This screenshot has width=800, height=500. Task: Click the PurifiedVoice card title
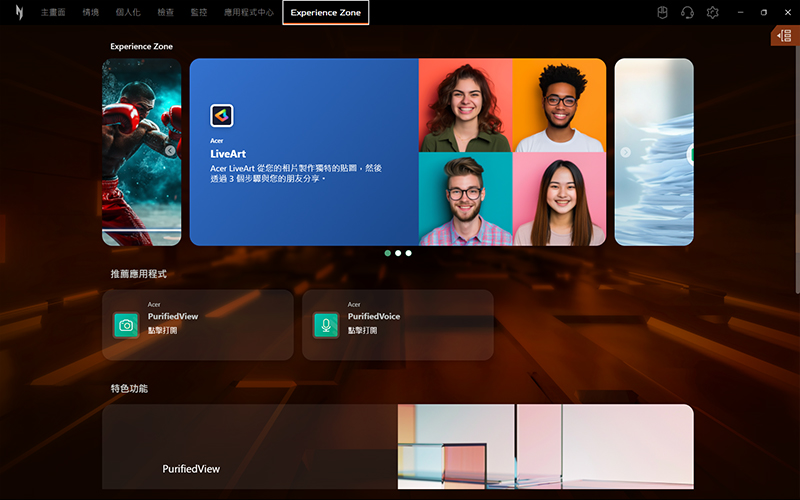[374, 316]
